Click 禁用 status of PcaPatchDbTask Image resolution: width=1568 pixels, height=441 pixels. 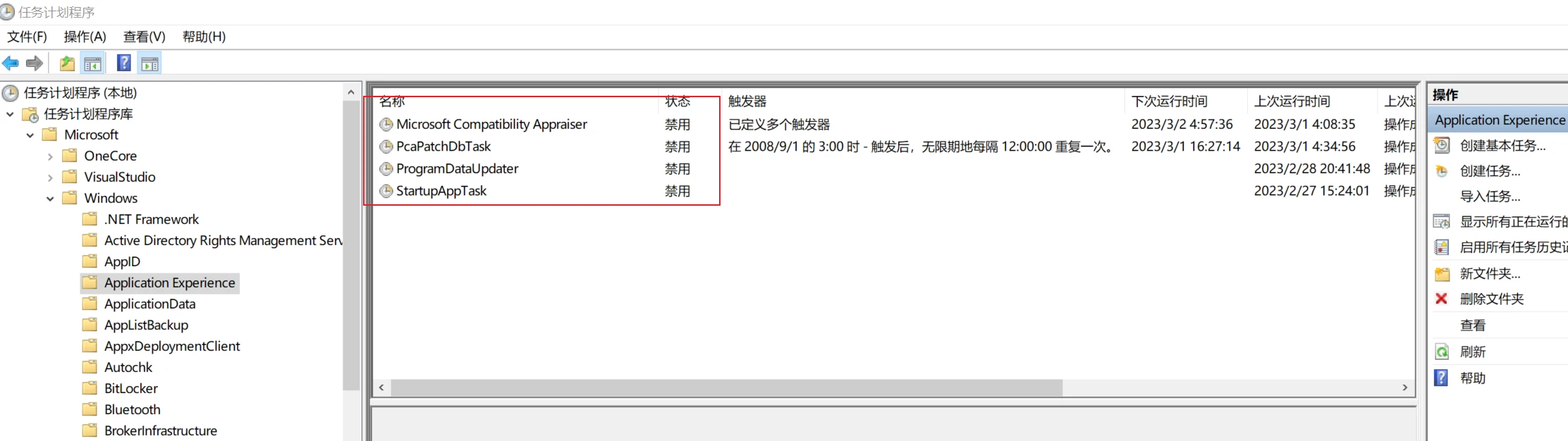[677, 147]
